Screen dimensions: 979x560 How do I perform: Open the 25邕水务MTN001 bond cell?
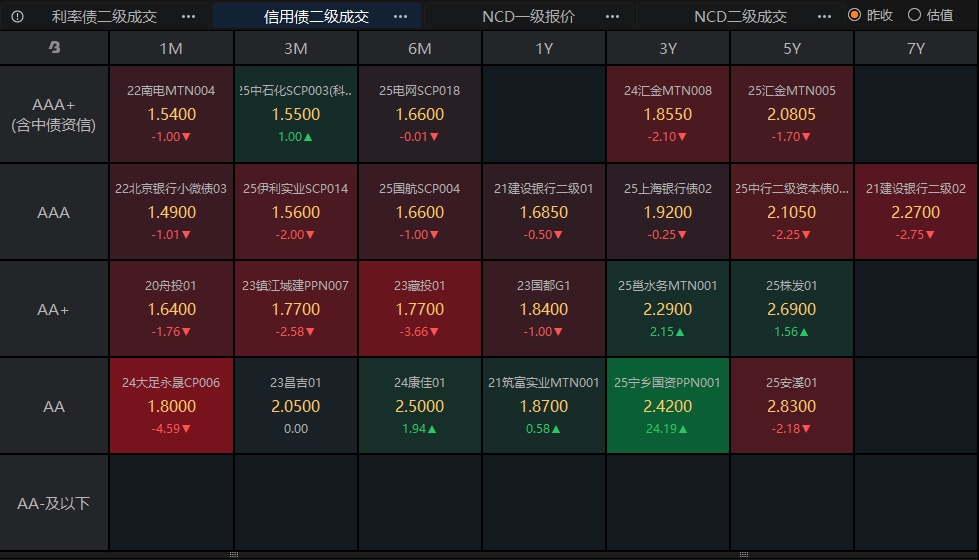pos(667,309)
